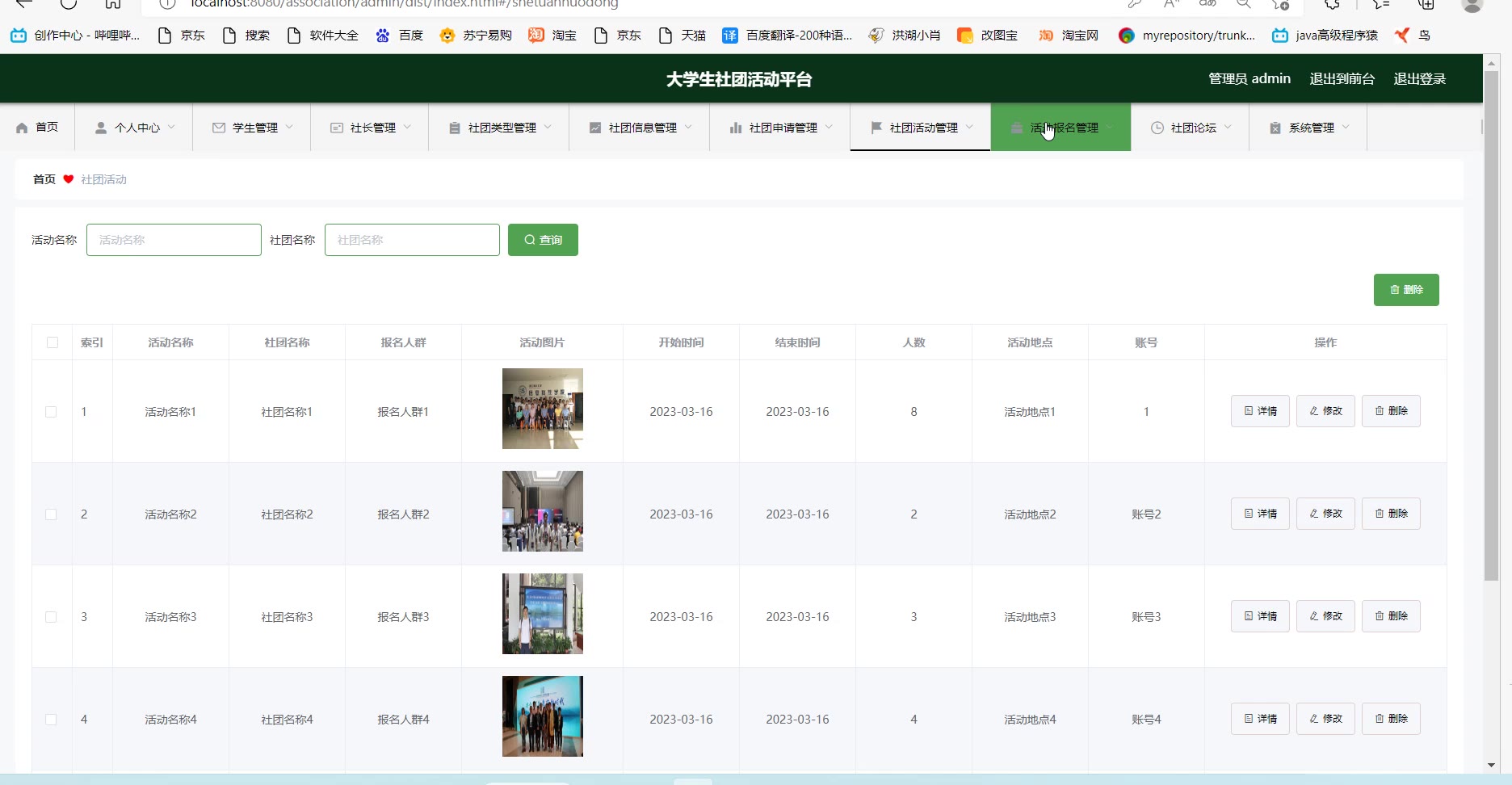Click the clock icon beside 社团论坛
Image resolution: width=1512 pixels, height=785 pixels.
point(1157,128)
